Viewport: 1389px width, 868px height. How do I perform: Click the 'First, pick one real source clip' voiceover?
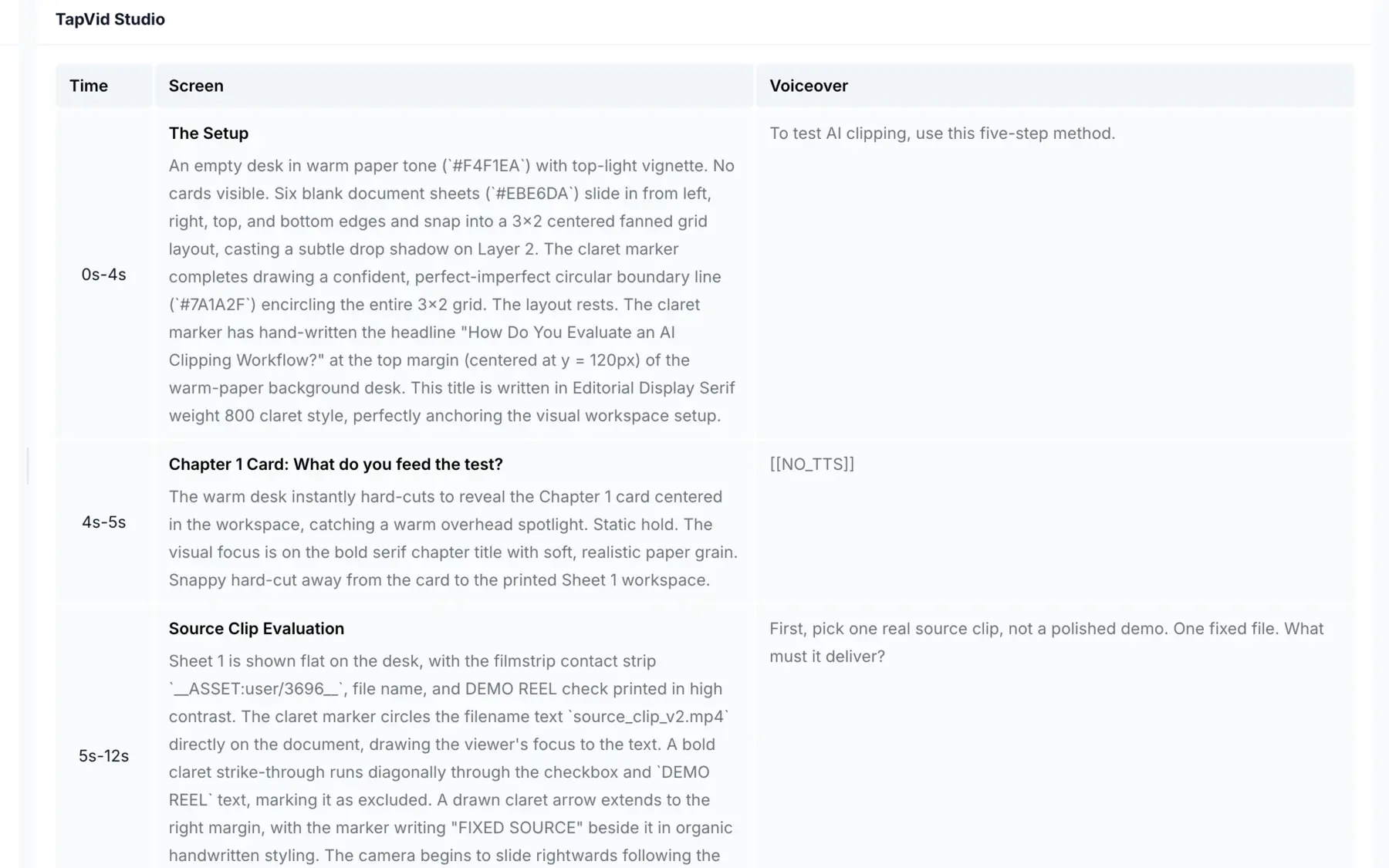pos(1046,643)
